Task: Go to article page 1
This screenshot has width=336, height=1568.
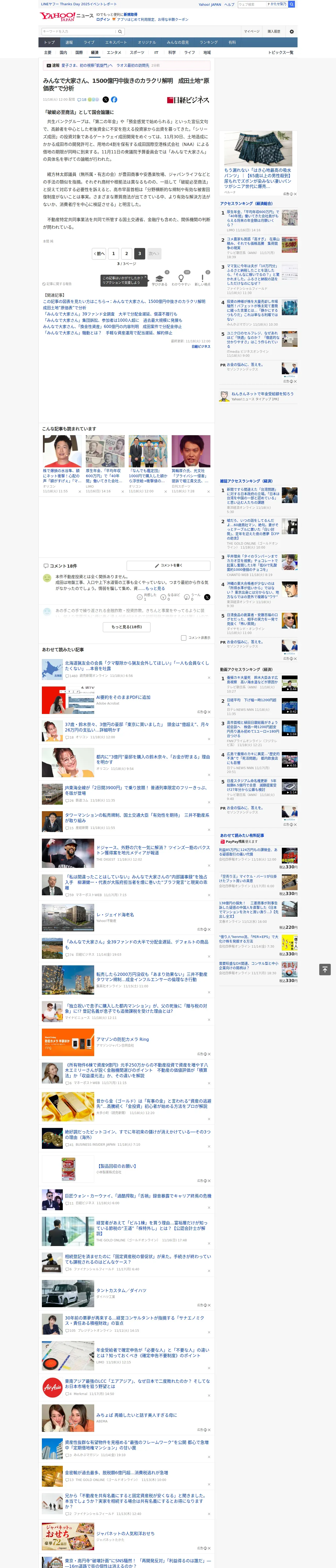Action: tap(113, 253)
